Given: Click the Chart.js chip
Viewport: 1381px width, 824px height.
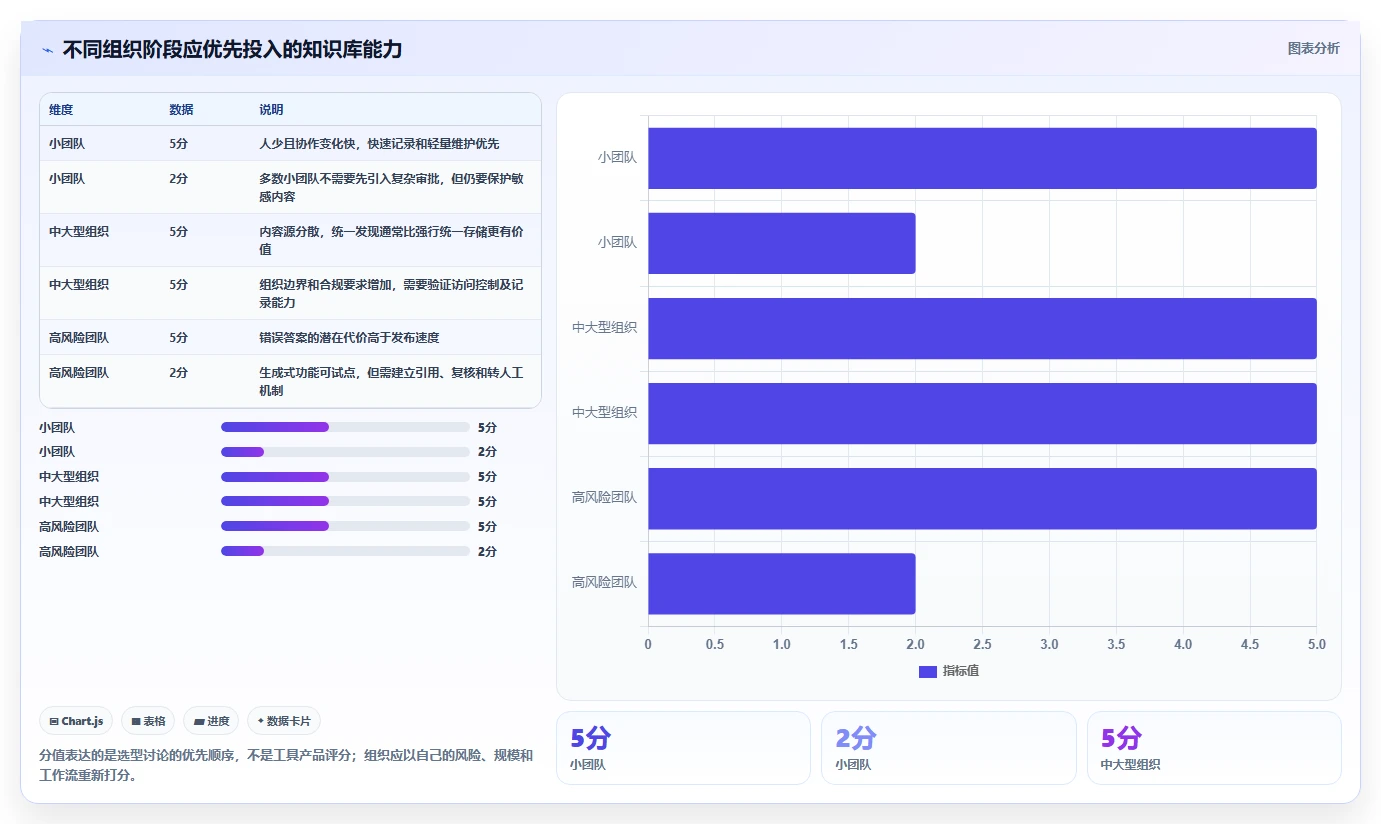Looking at the screenshot, I should click(x=76, y=721).
